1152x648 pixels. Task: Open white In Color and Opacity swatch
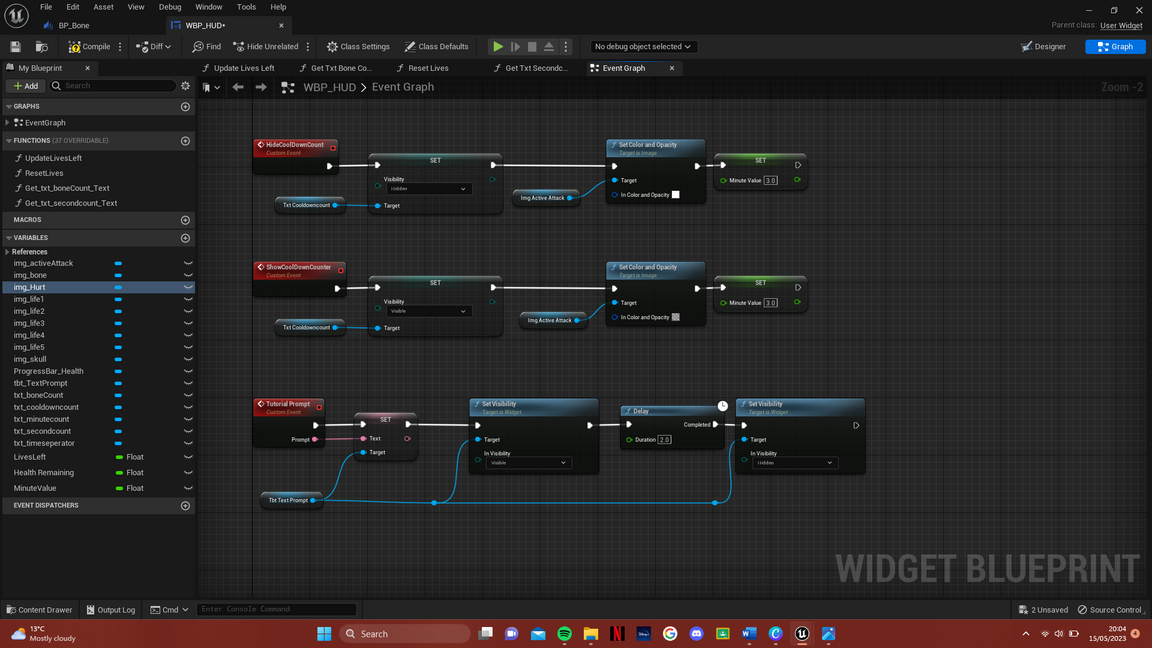point(676,195)
